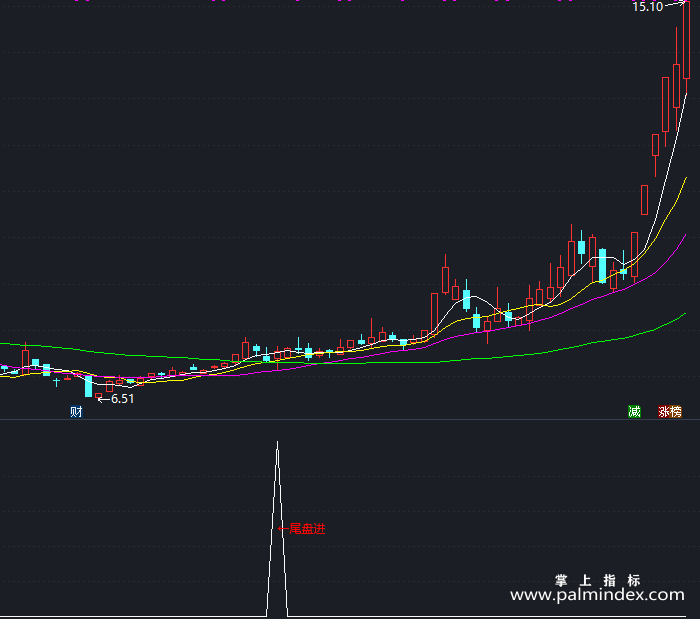Click the blue 财 marker badge

tap(76, 411)
